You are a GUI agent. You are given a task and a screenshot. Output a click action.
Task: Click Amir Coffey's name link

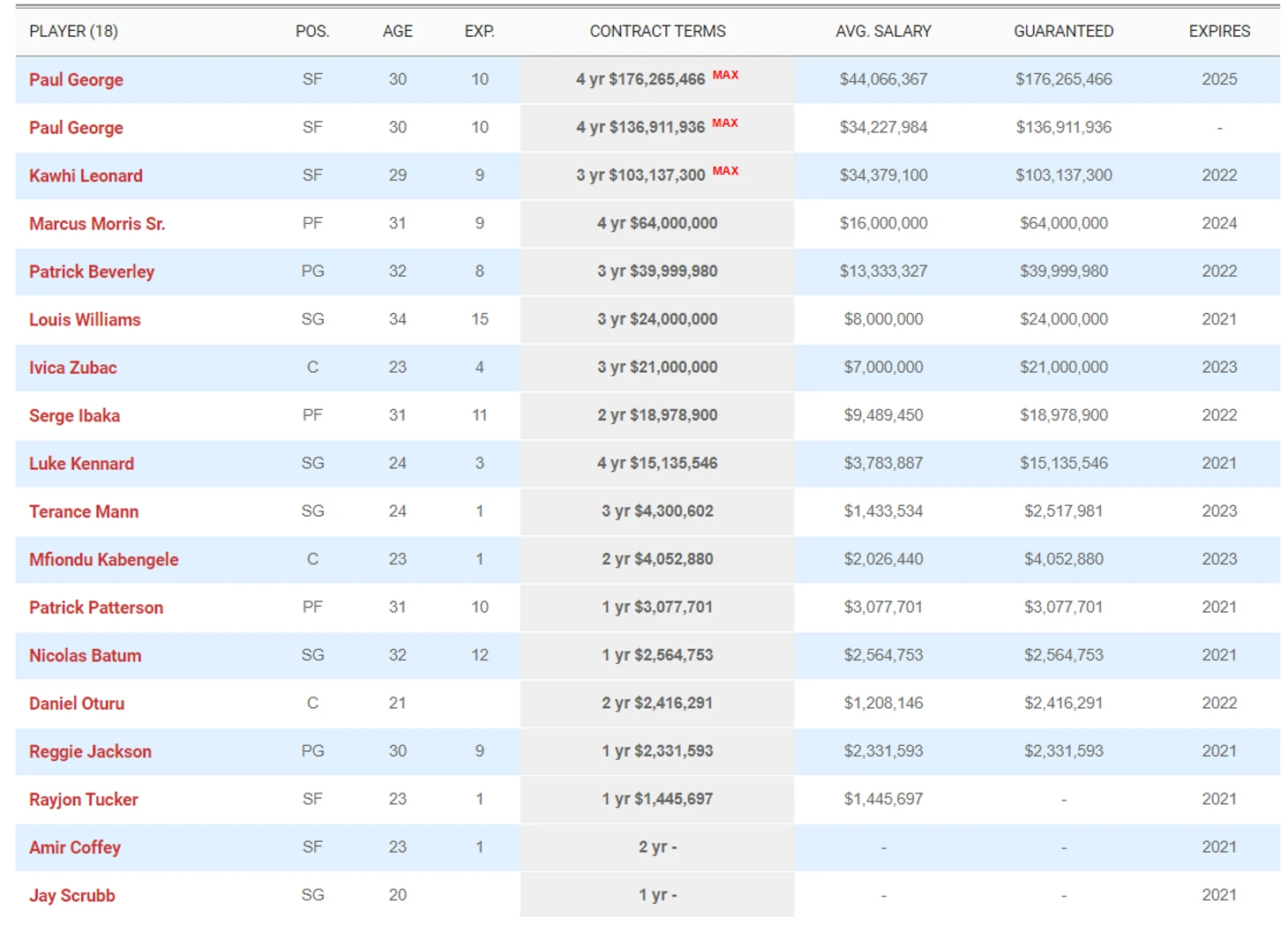[x=75, y=847]
